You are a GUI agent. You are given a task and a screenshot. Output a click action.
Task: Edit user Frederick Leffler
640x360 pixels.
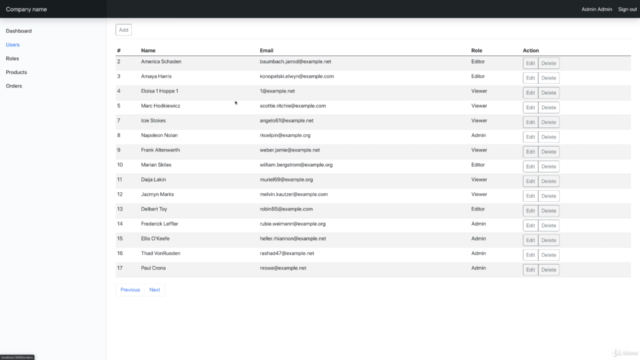coord(530,225)
